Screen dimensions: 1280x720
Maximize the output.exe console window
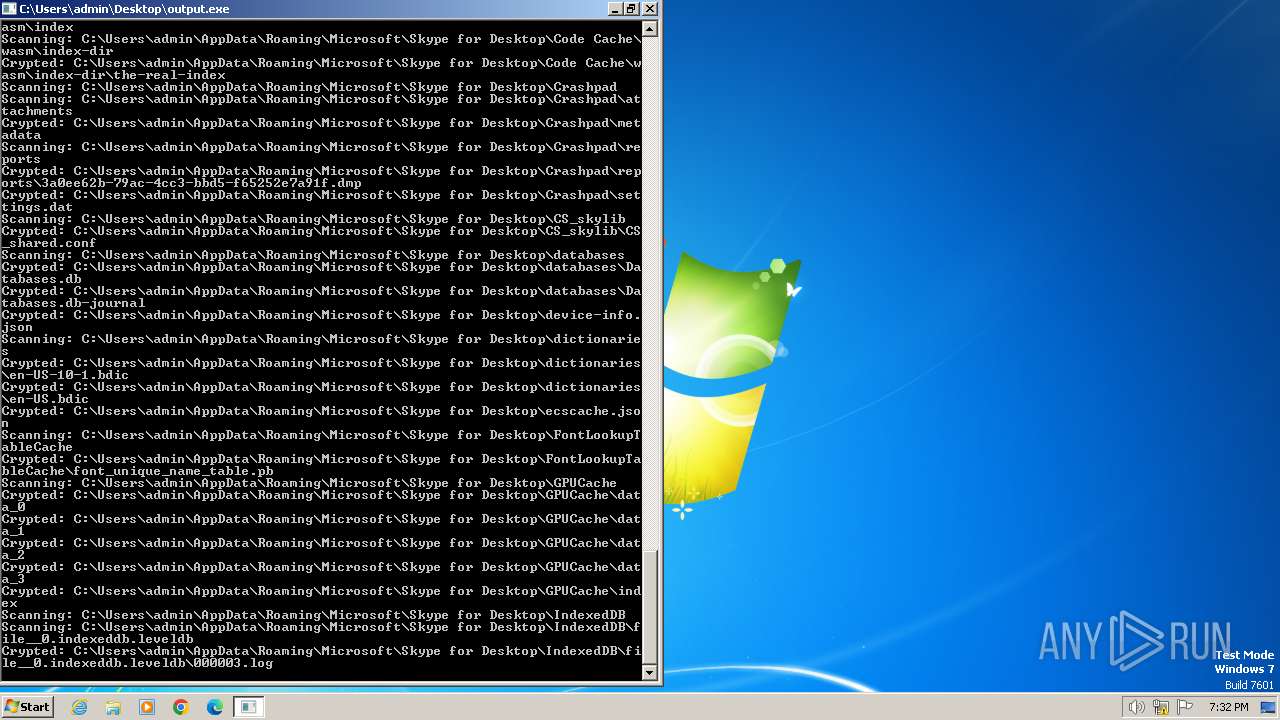click(631, 9)
